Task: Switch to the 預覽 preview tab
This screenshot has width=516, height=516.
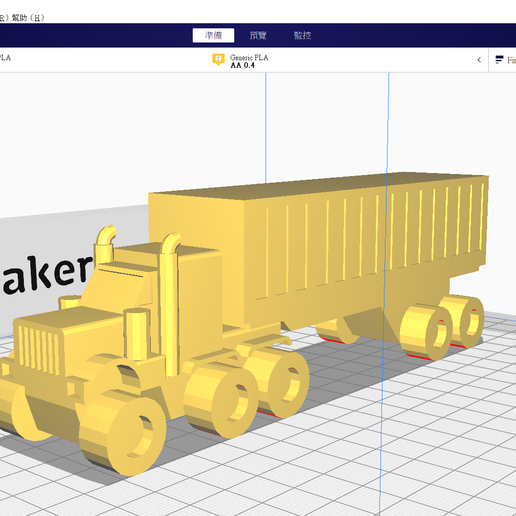Action: coord(258,35)
